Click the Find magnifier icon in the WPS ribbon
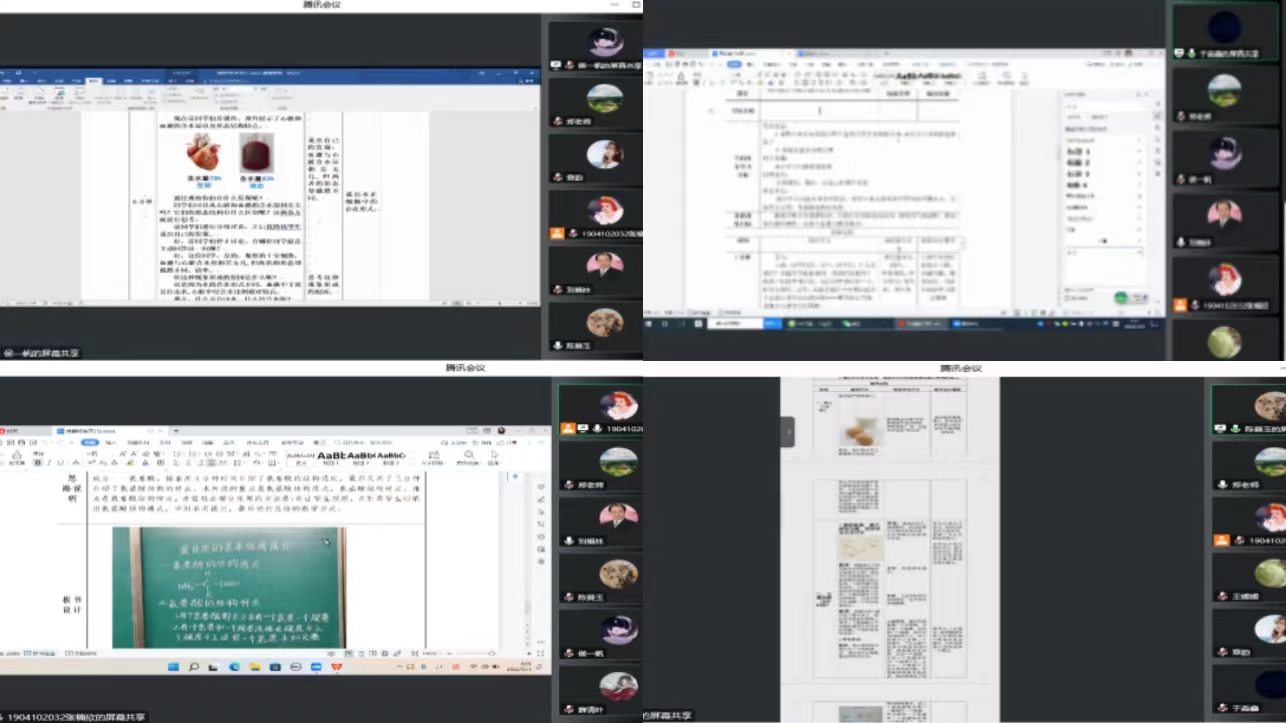The height and width of the screenshot is (723, 1286). pos(470,455)
